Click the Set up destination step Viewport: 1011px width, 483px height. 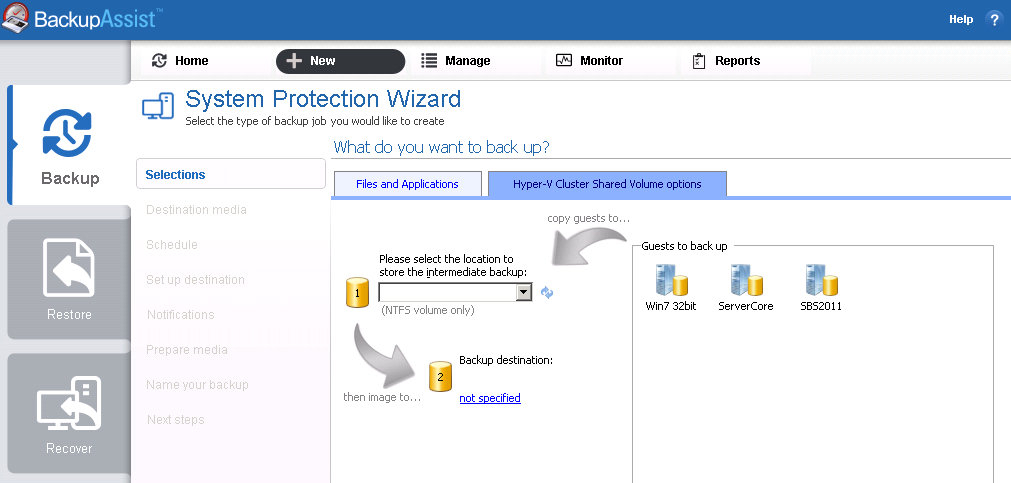tap(195, 279)
